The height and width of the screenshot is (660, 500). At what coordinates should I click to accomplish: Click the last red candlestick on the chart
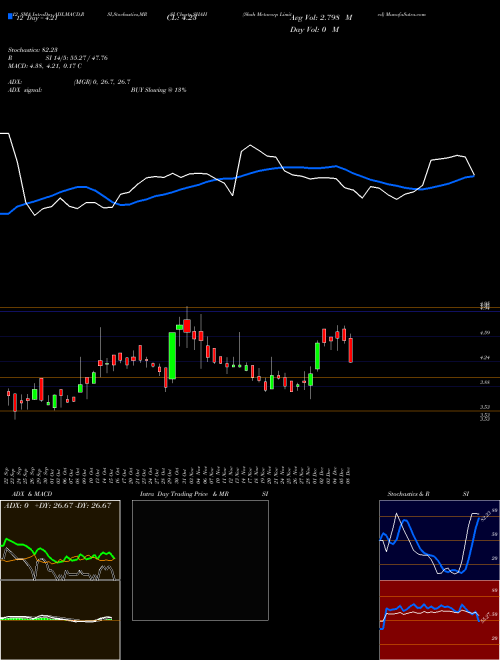tap(351, 348)
